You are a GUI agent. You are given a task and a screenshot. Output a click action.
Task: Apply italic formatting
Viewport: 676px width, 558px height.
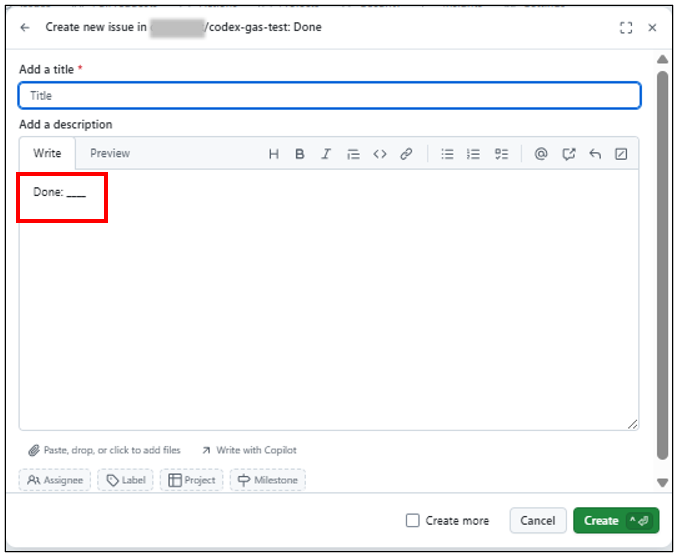[326, 154]
